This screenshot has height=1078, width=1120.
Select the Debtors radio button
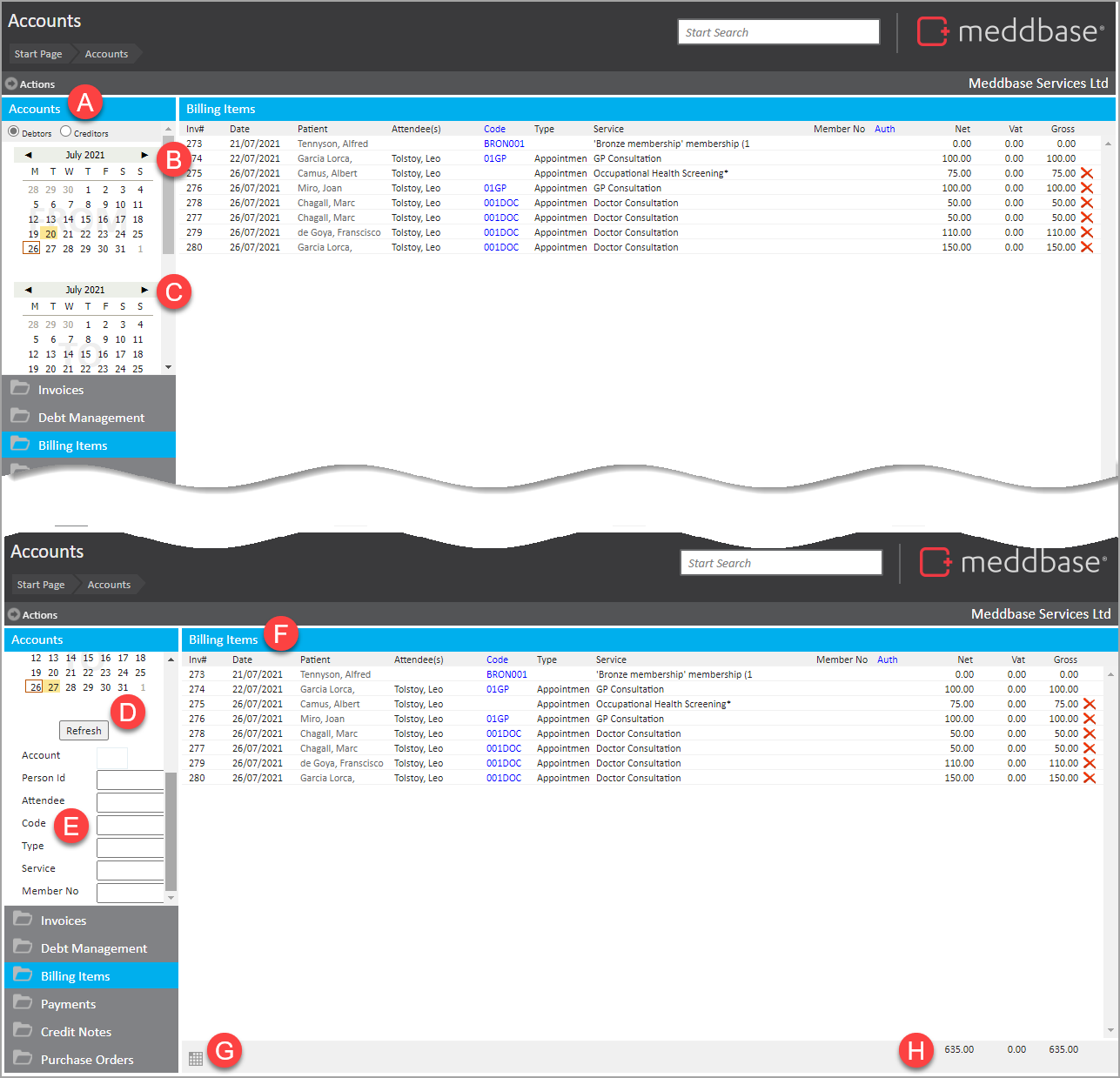pos(14,131)
